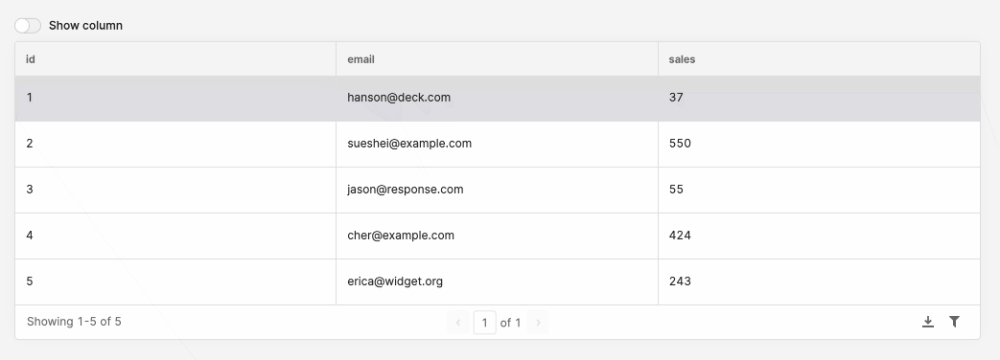
Task: Sort by the email column header
Action: (x=497, y=59)
